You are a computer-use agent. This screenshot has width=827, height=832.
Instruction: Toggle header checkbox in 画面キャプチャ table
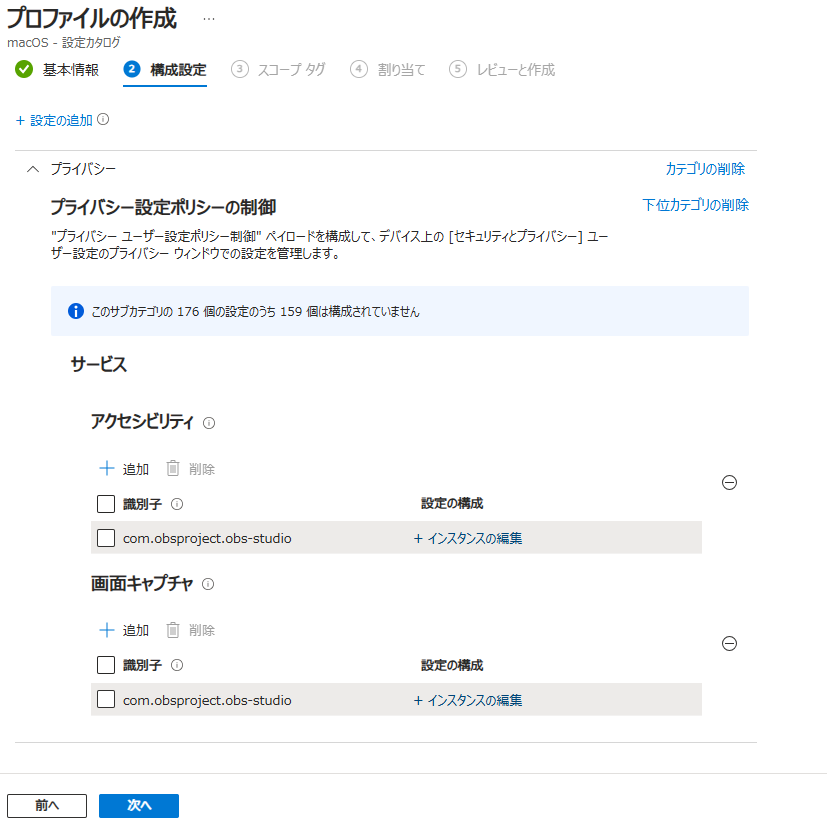[106, 665]
